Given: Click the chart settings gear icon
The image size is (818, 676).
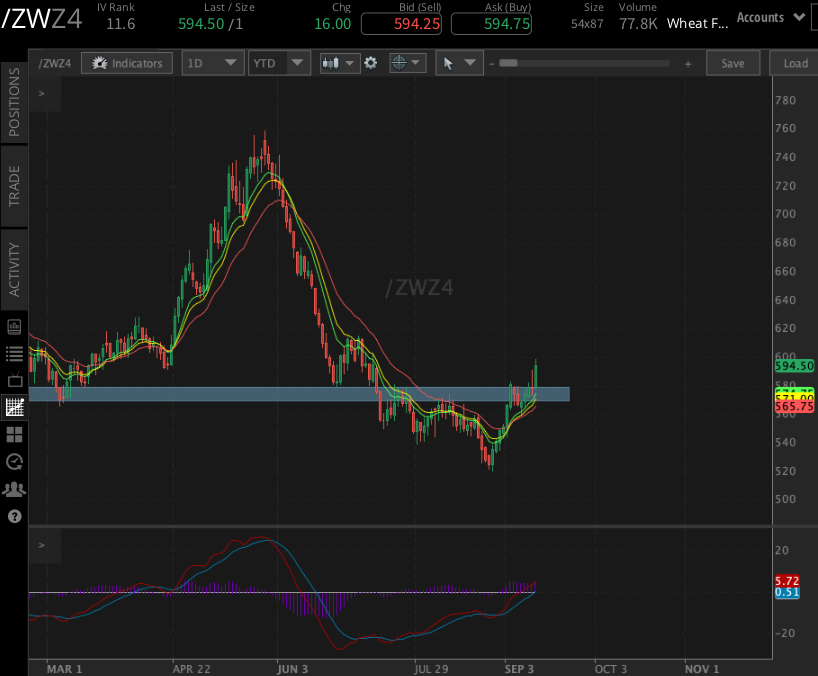Looking at the screenshot, I should point(371,63).
